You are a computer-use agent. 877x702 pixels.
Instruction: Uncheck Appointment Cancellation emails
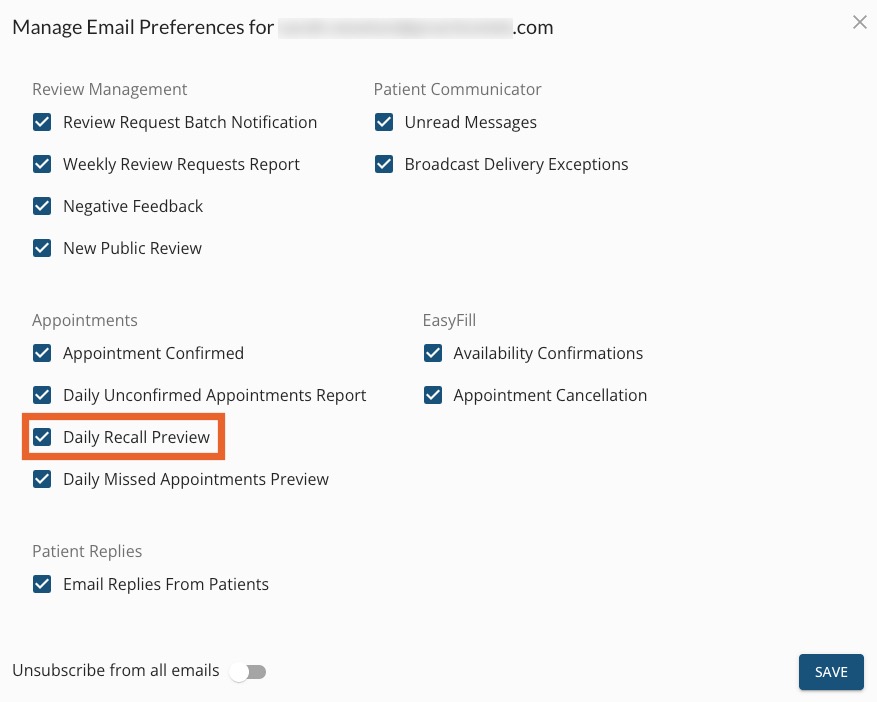click(x=433, y=395)
